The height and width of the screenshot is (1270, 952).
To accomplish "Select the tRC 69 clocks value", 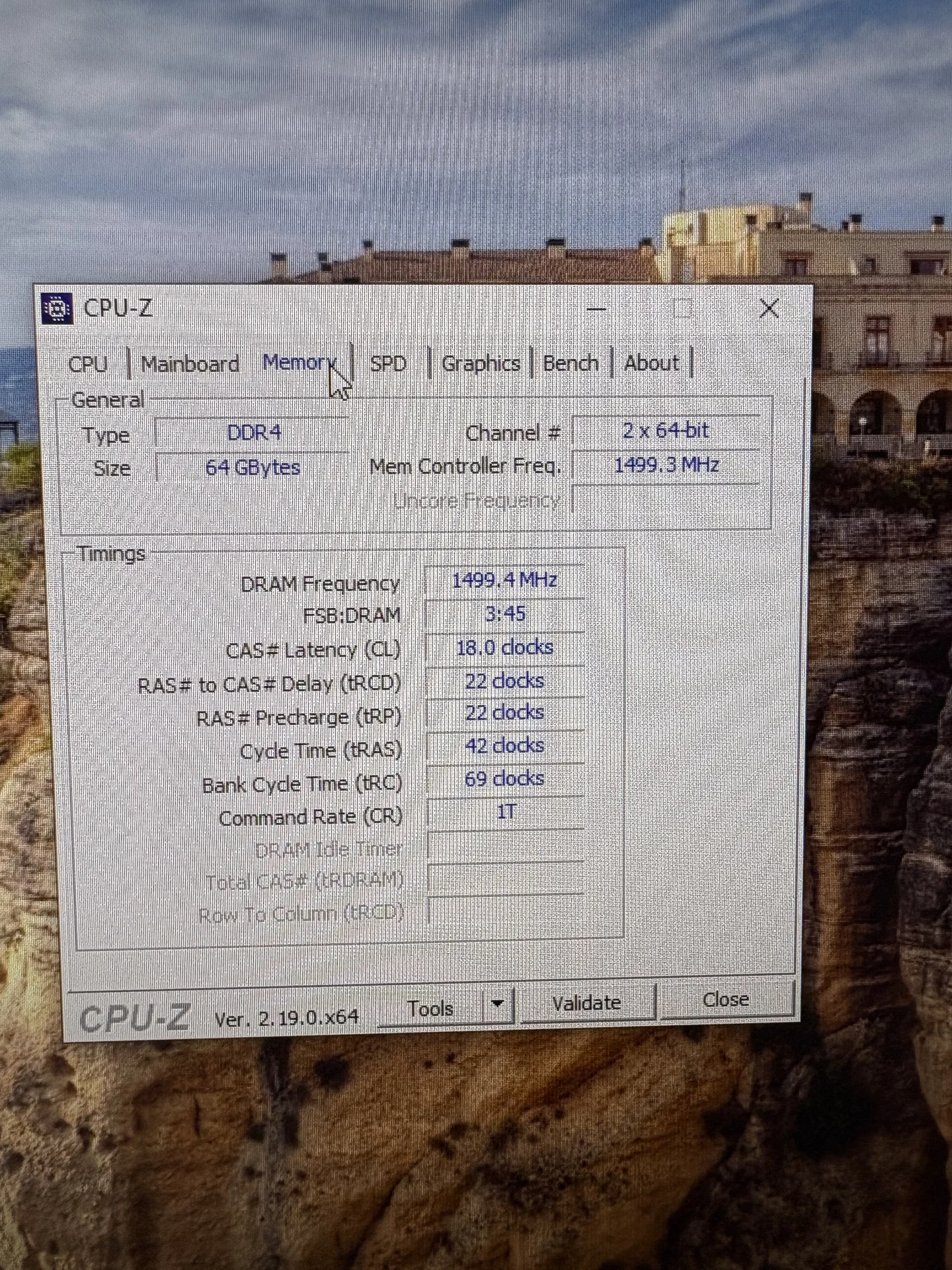I will pos(505,779).
